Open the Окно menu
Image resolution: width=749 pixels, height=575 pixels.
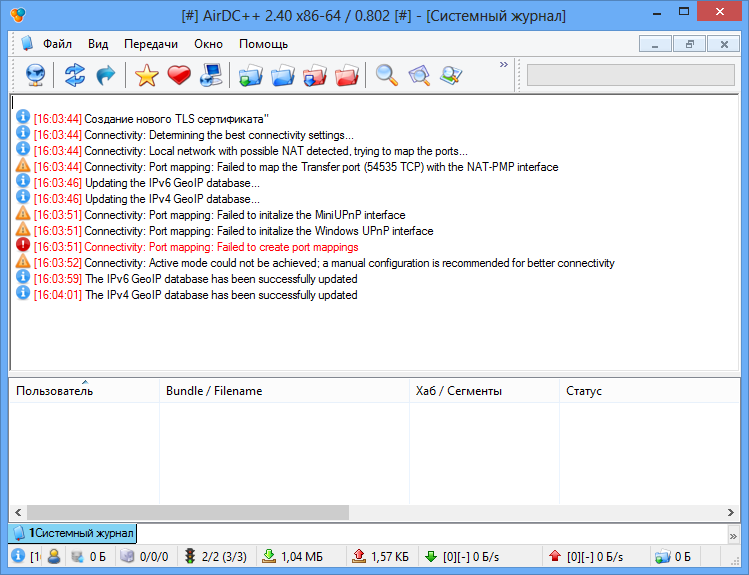pyautogui.click(x=208, y=44)
